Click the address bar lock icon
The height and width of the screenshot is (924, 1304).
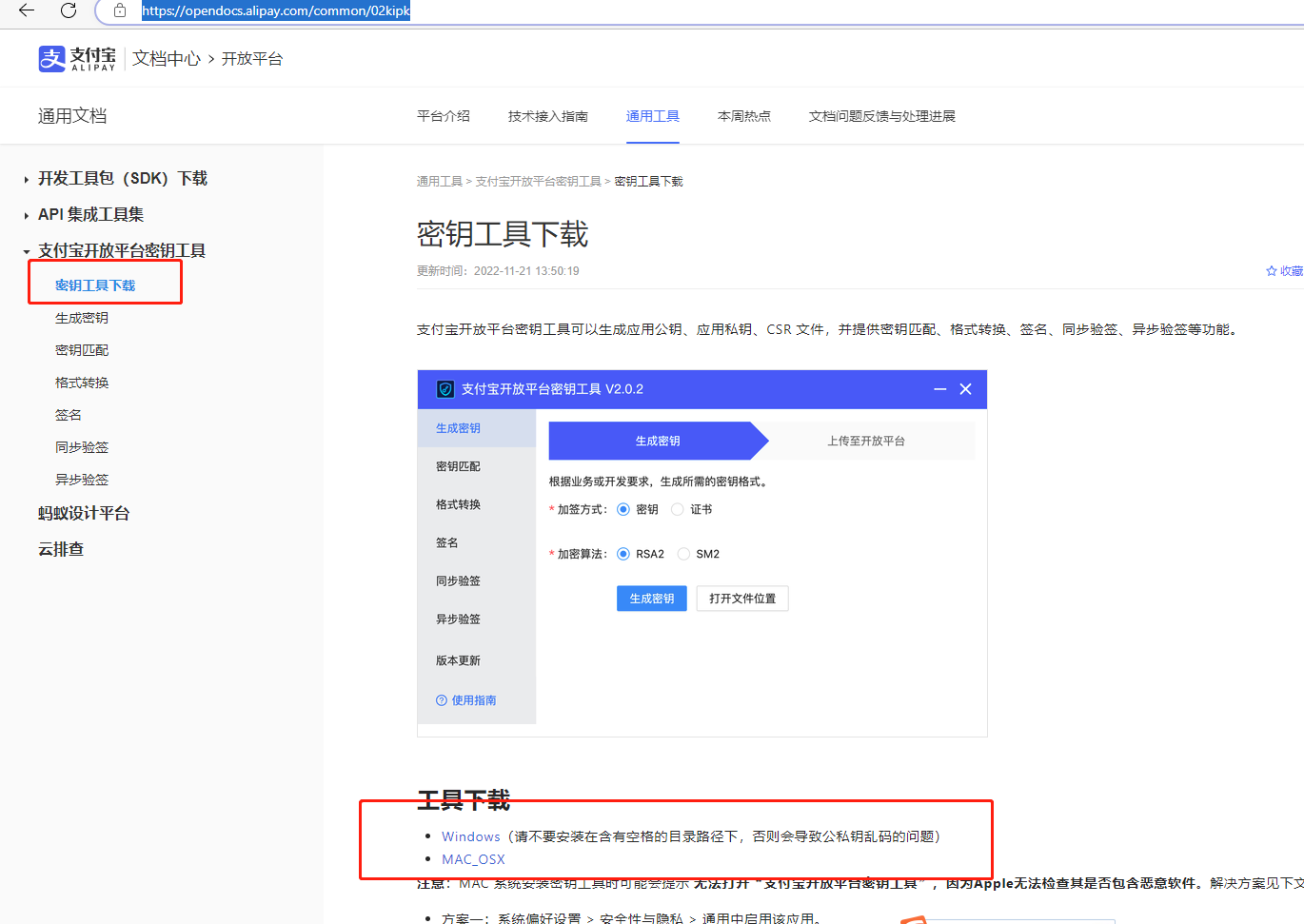coord(120,10)
